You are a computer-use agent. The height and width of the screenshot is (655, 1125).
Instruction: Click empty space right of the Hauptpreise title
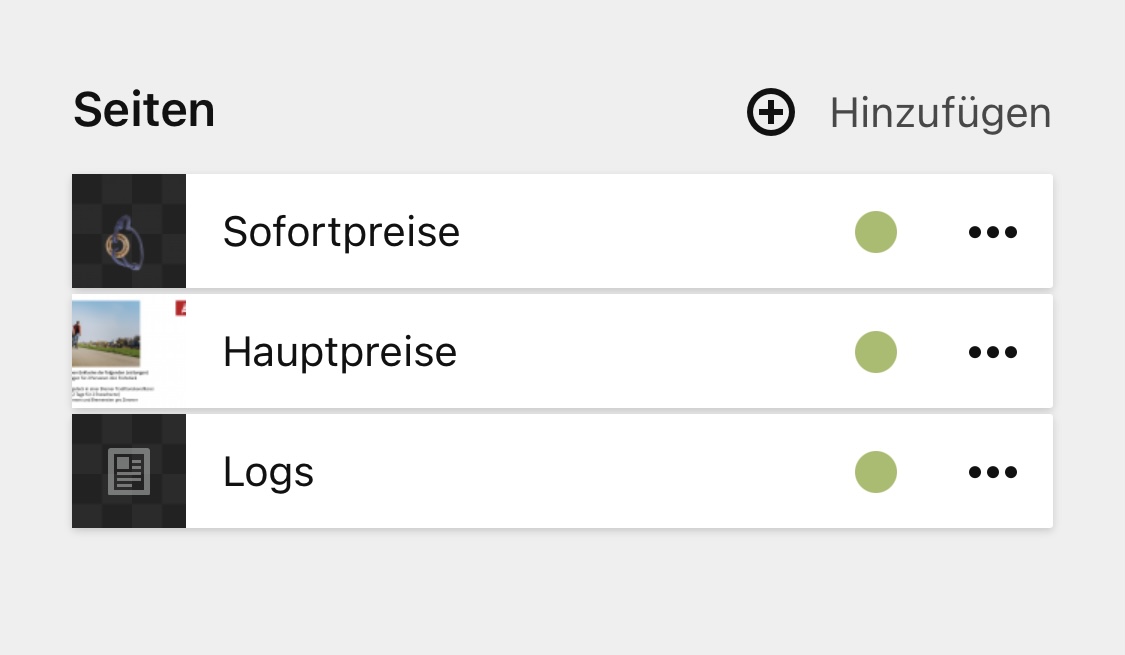click(650, 352)
